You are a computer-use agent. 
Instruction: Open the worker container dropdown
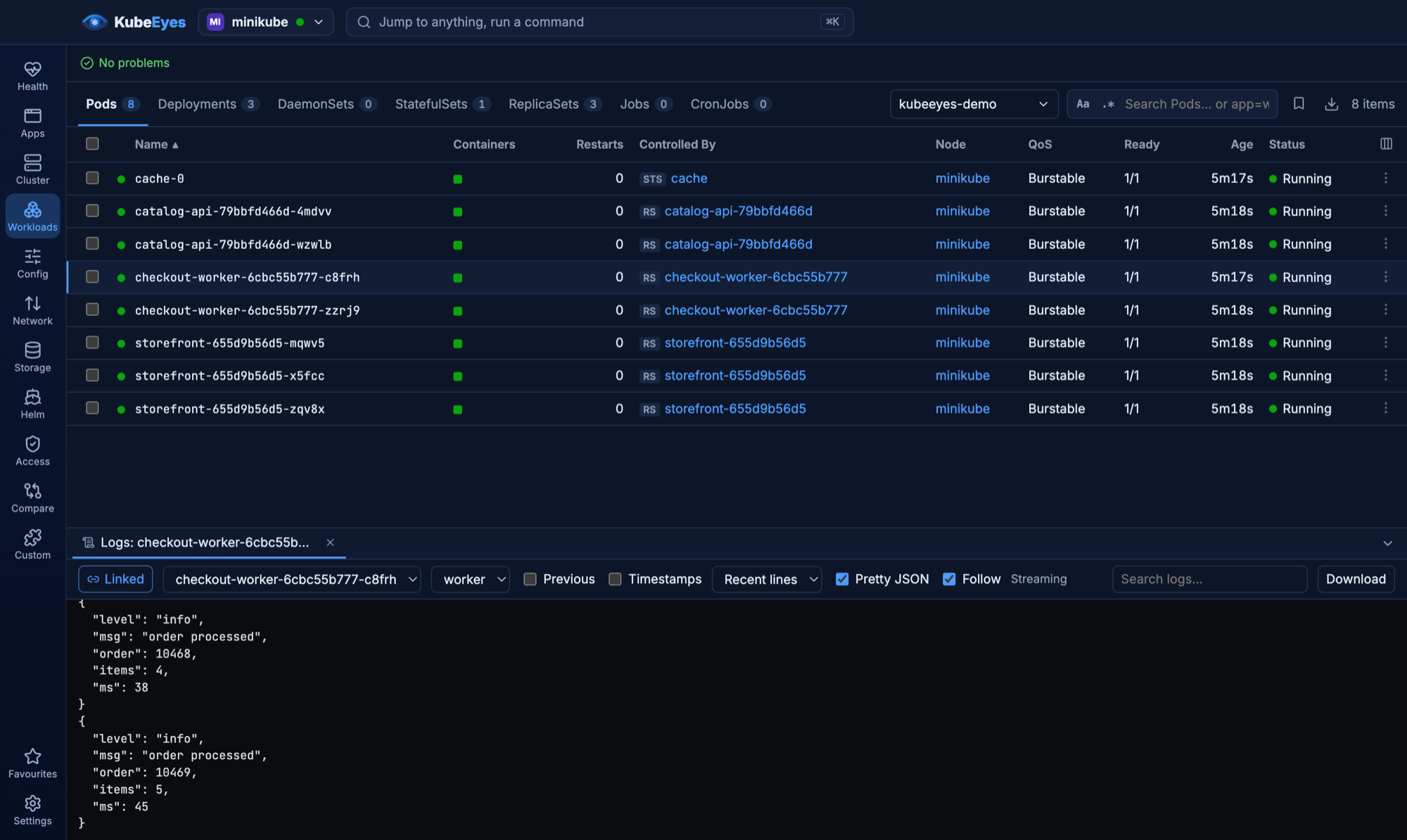tap(471, 579)
